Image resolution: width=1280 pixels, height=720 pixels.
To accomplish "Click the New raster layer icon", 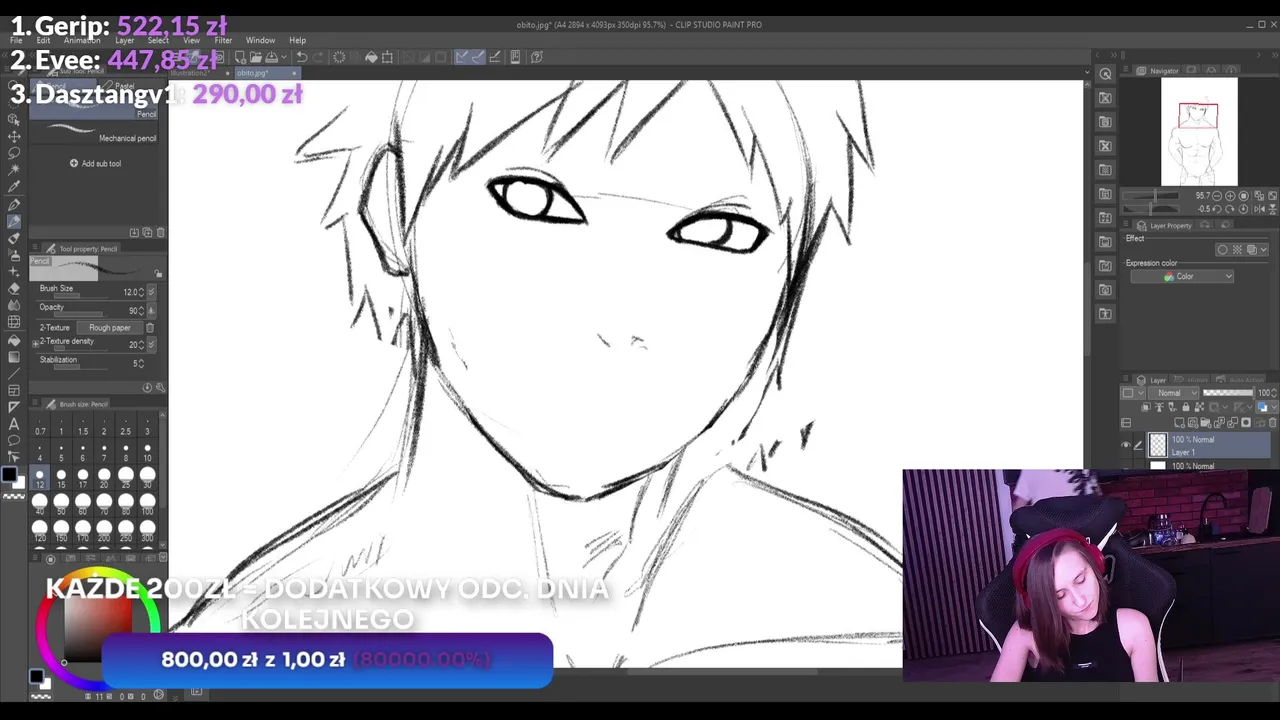I will 1179,422.
